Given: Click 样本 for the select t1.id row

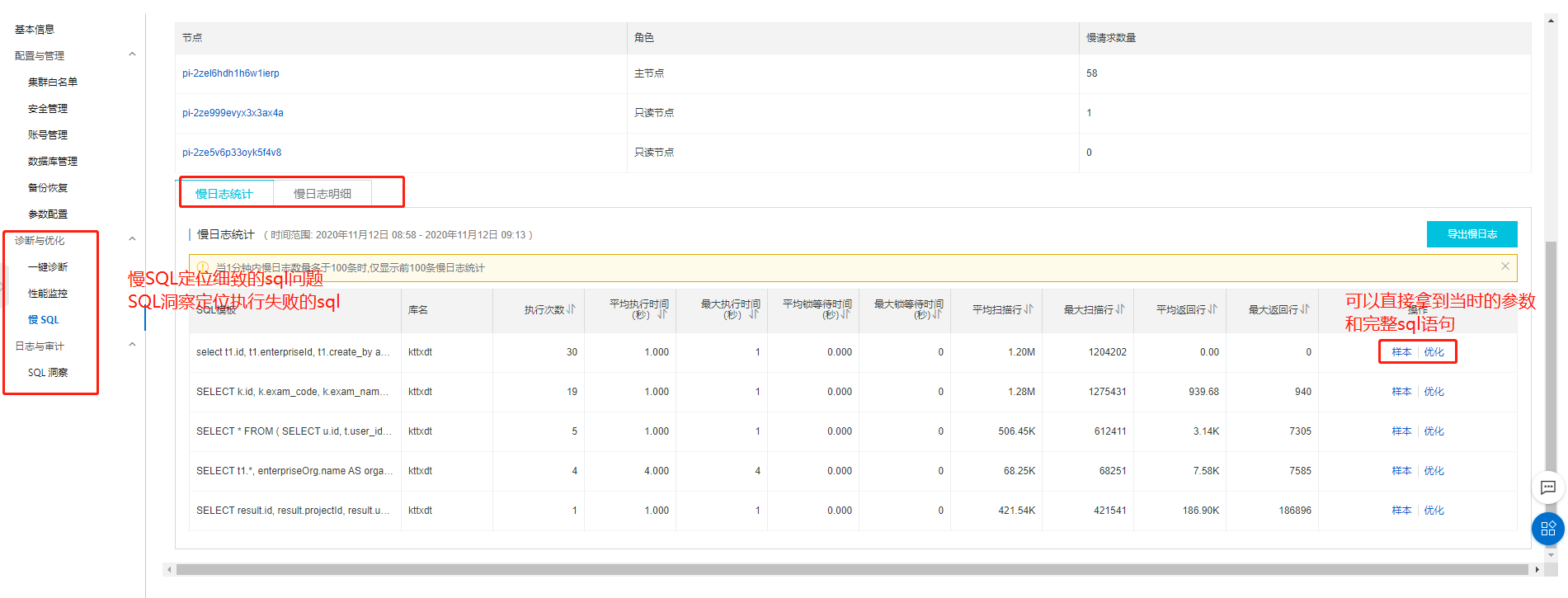Looking at the screenshot, I should (1401, 352).
